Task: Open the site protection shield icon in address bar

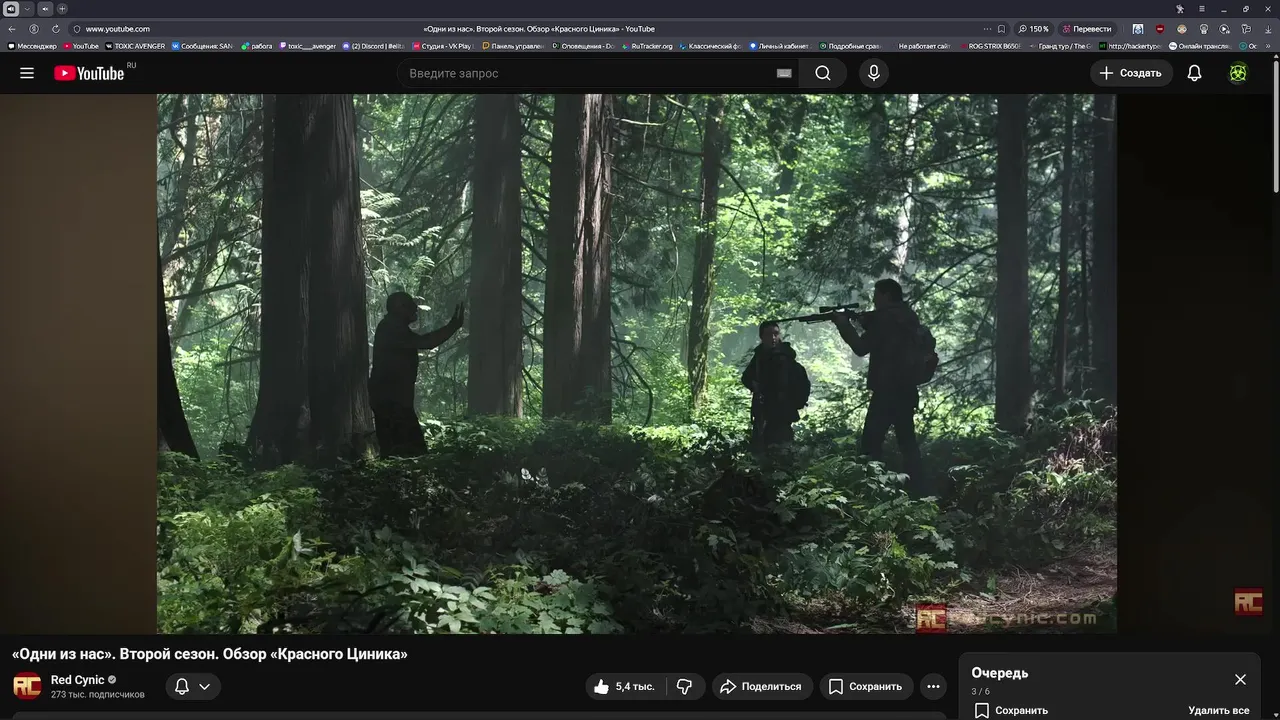Action: click(x=76, y=29)
